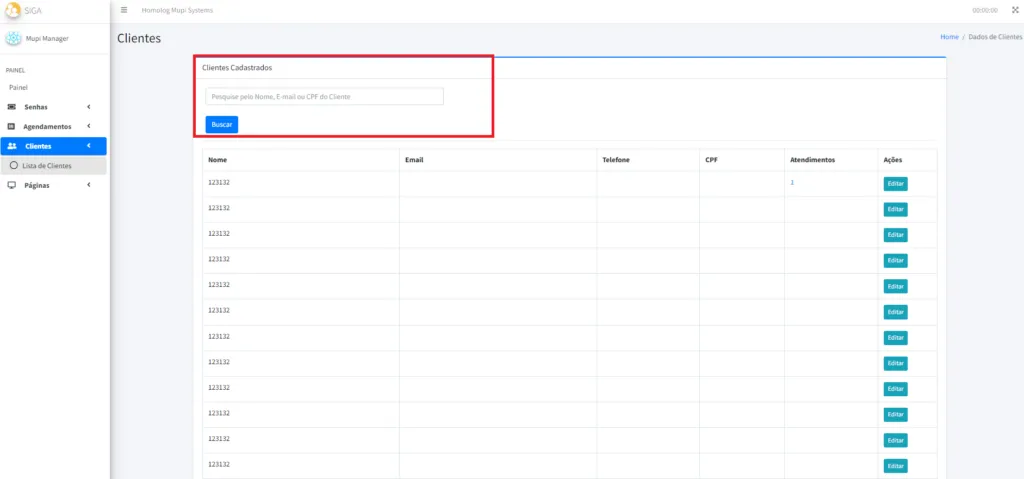The height and width of the screenshot is (479, 1024).
Task: Click the hamburger menu icon in top bar
Action: point(124,10)
